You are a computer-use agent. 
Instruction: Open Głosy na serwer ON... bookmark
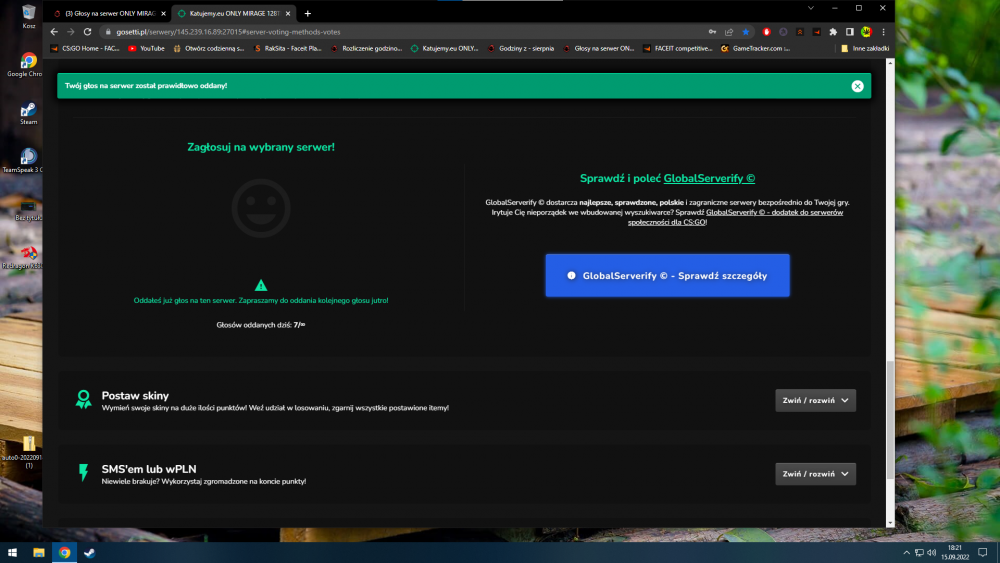599,48
